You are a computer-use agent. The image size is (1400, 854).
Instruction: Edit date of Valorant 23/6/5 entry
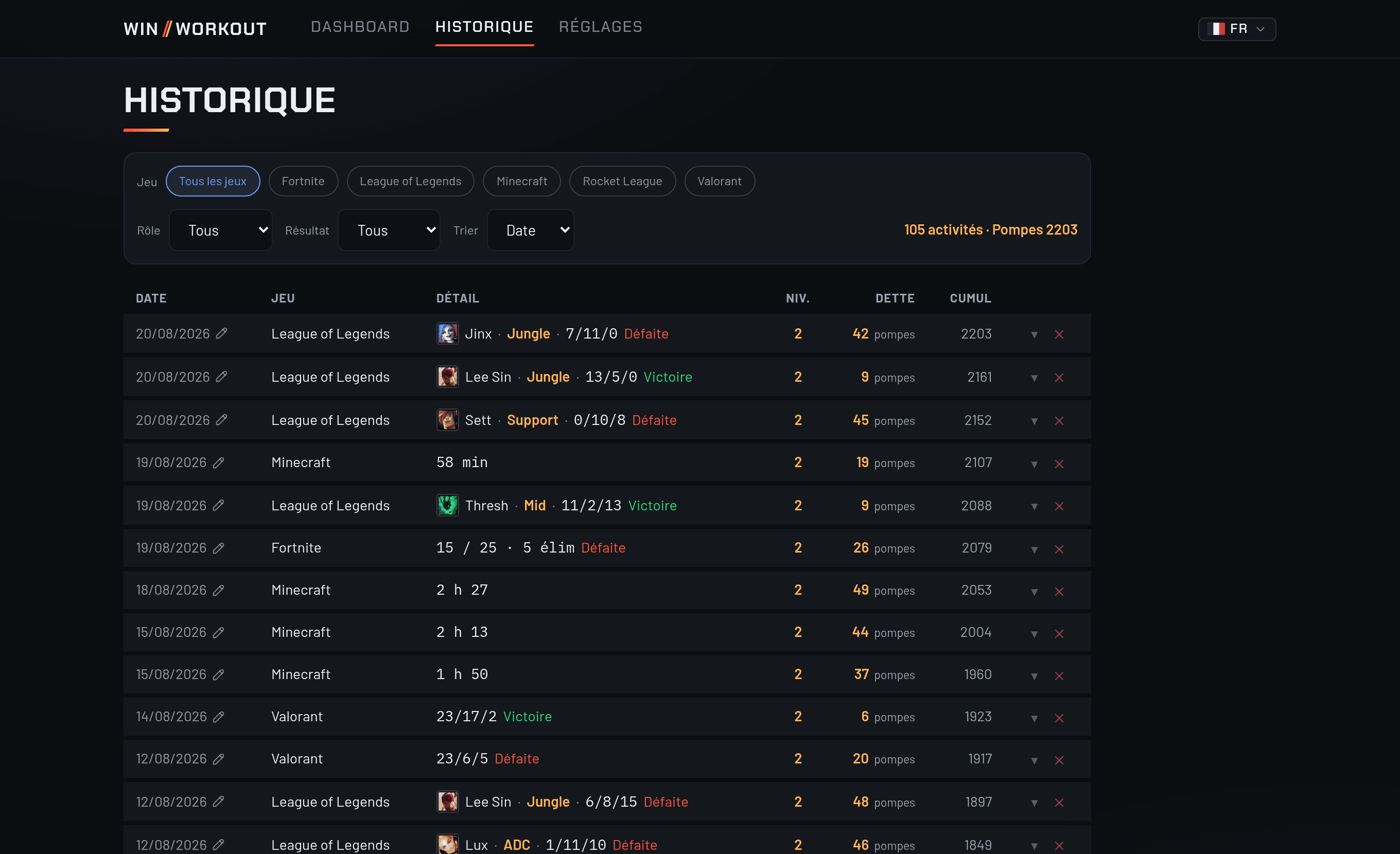(219, 759)
